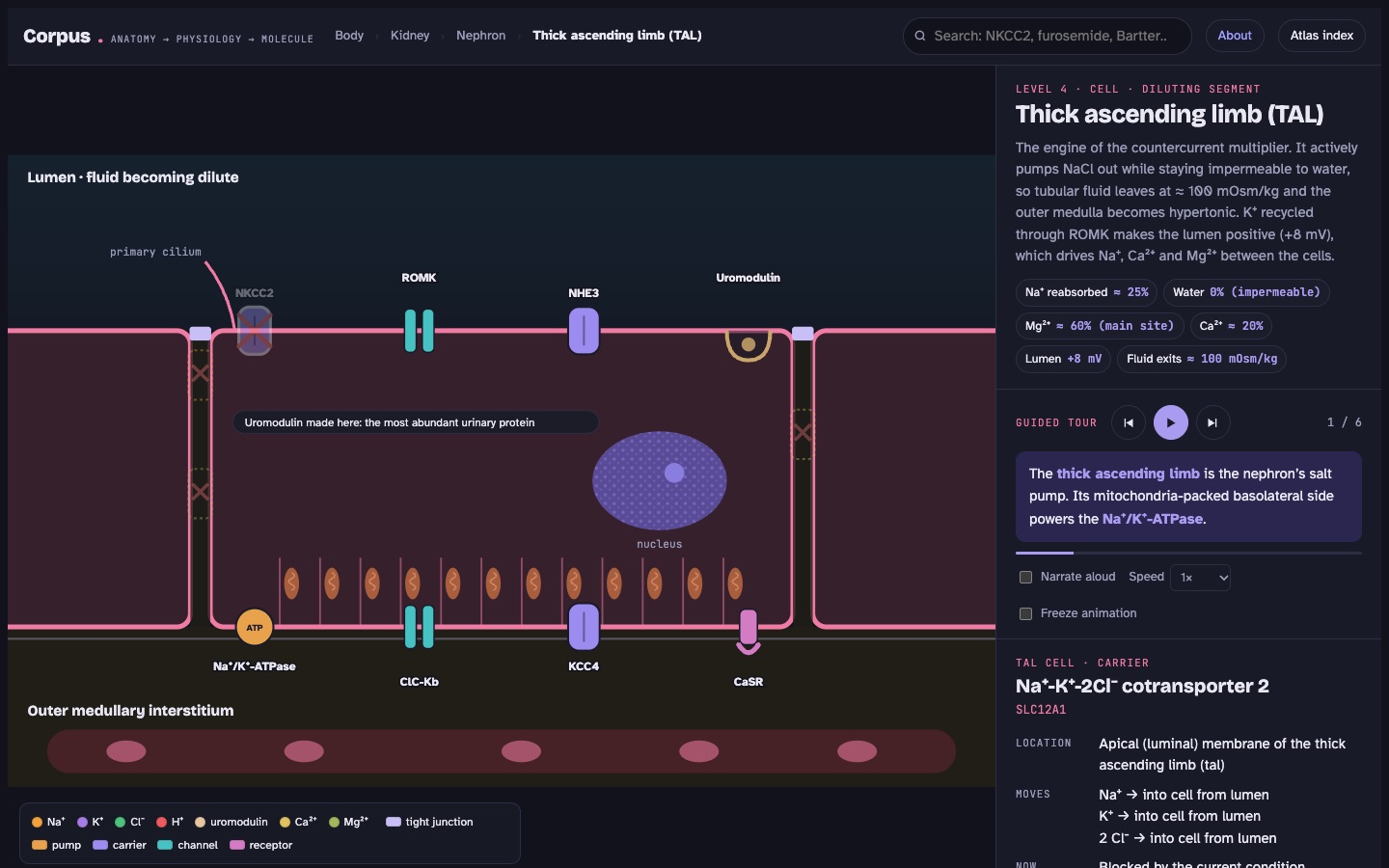Screen dimensions: 1389x868
Task: Click the apical ROMK channel icon
Action: [420, 331]
